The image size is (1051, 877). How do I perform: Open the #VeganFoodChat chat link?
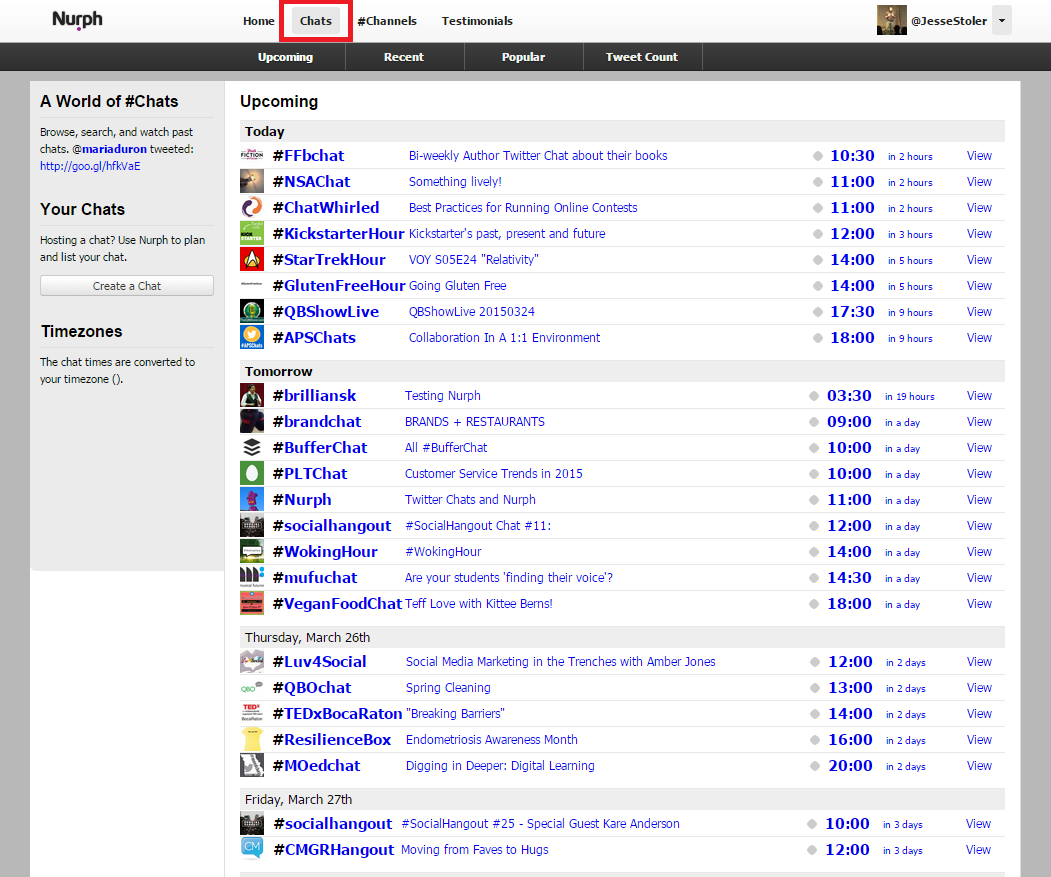click(336, 604)
